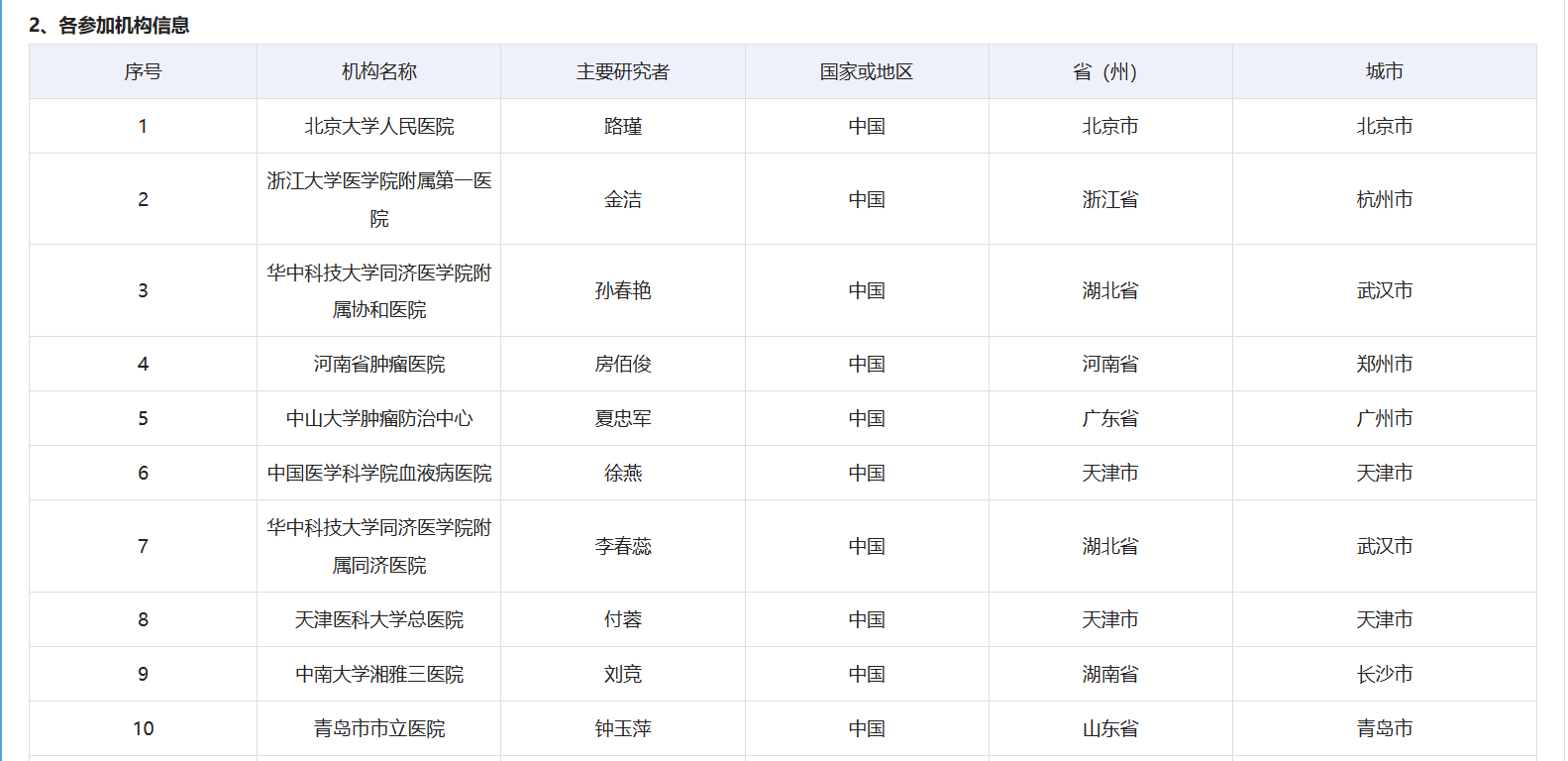Select institution "中南大学湘雅三医院"

[379, 674]
